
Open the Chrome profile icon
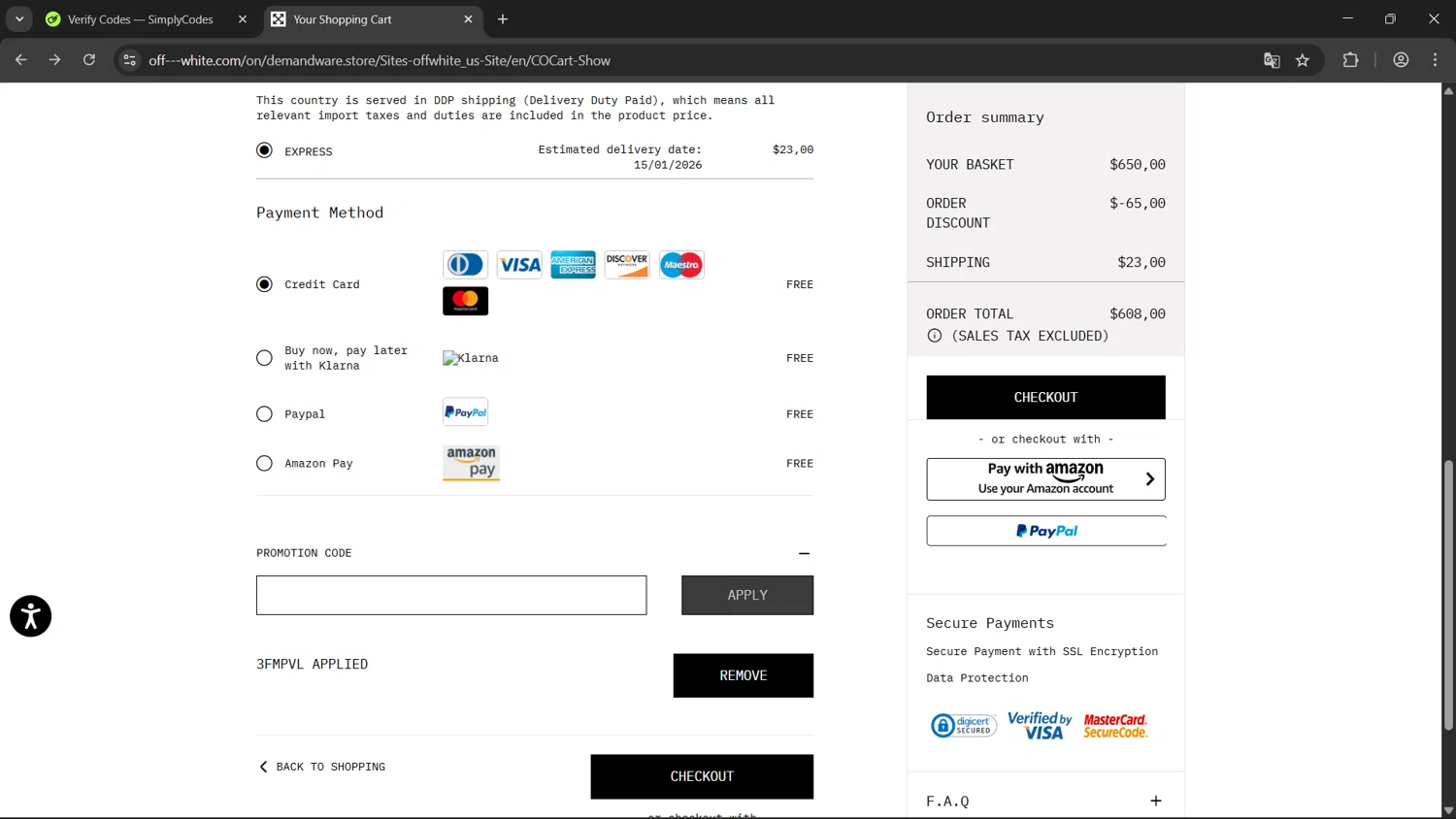(1401, 60)
